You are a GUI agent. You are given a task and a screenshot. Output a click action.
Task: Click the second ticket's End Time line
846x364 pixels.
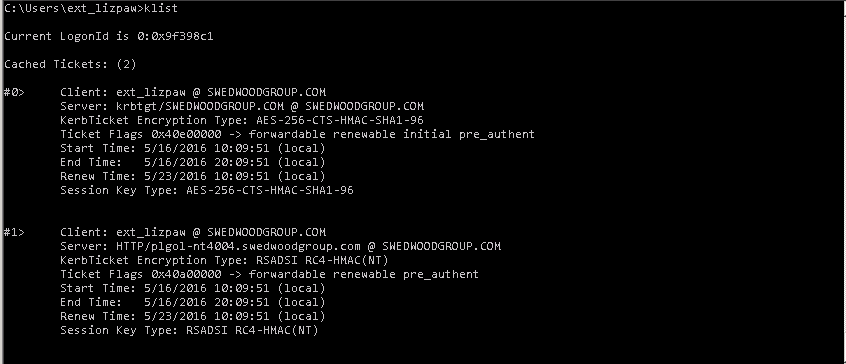193,303
